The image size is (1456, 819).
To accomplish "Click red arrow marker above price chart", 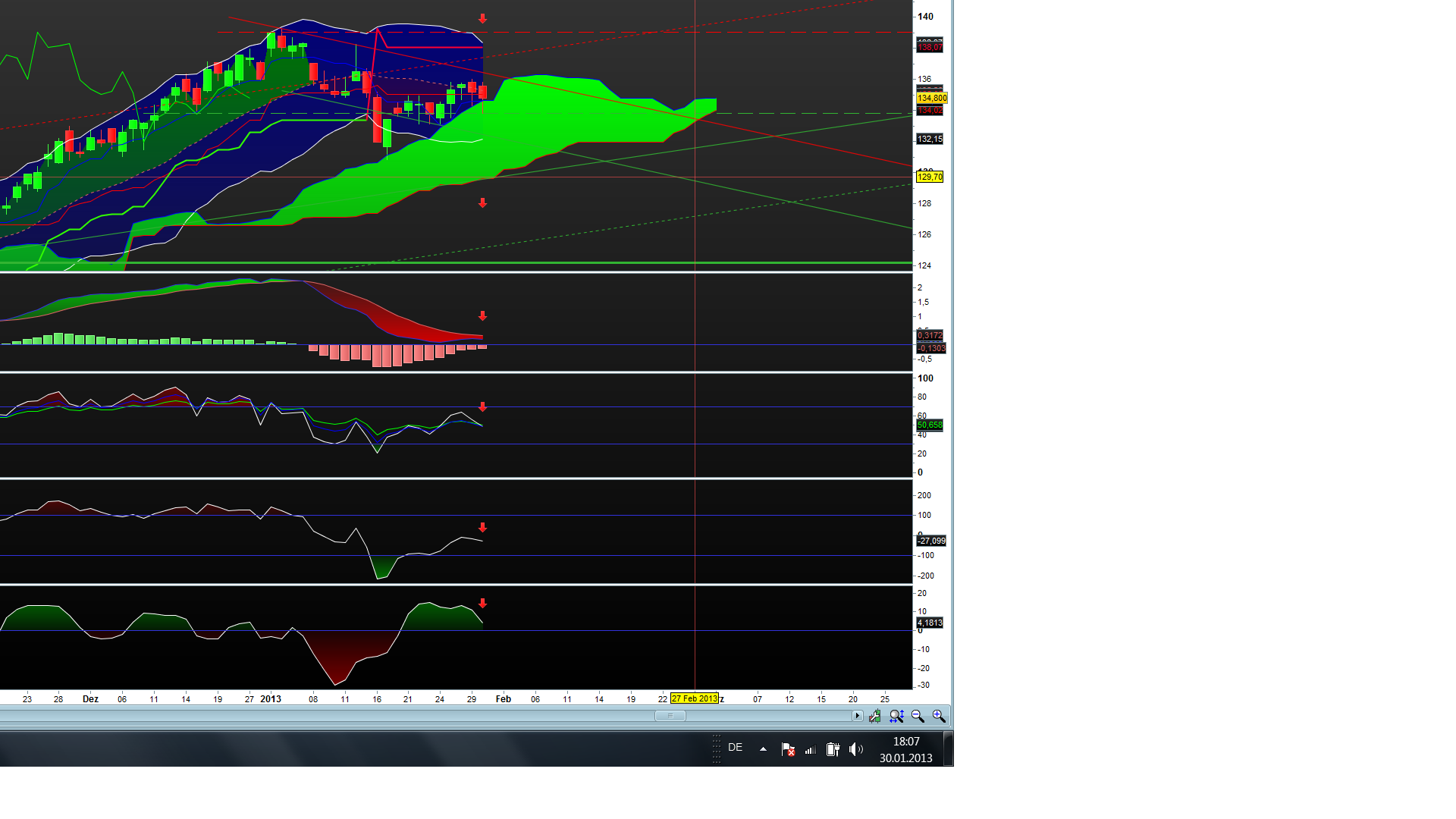I will click(482, 18).
